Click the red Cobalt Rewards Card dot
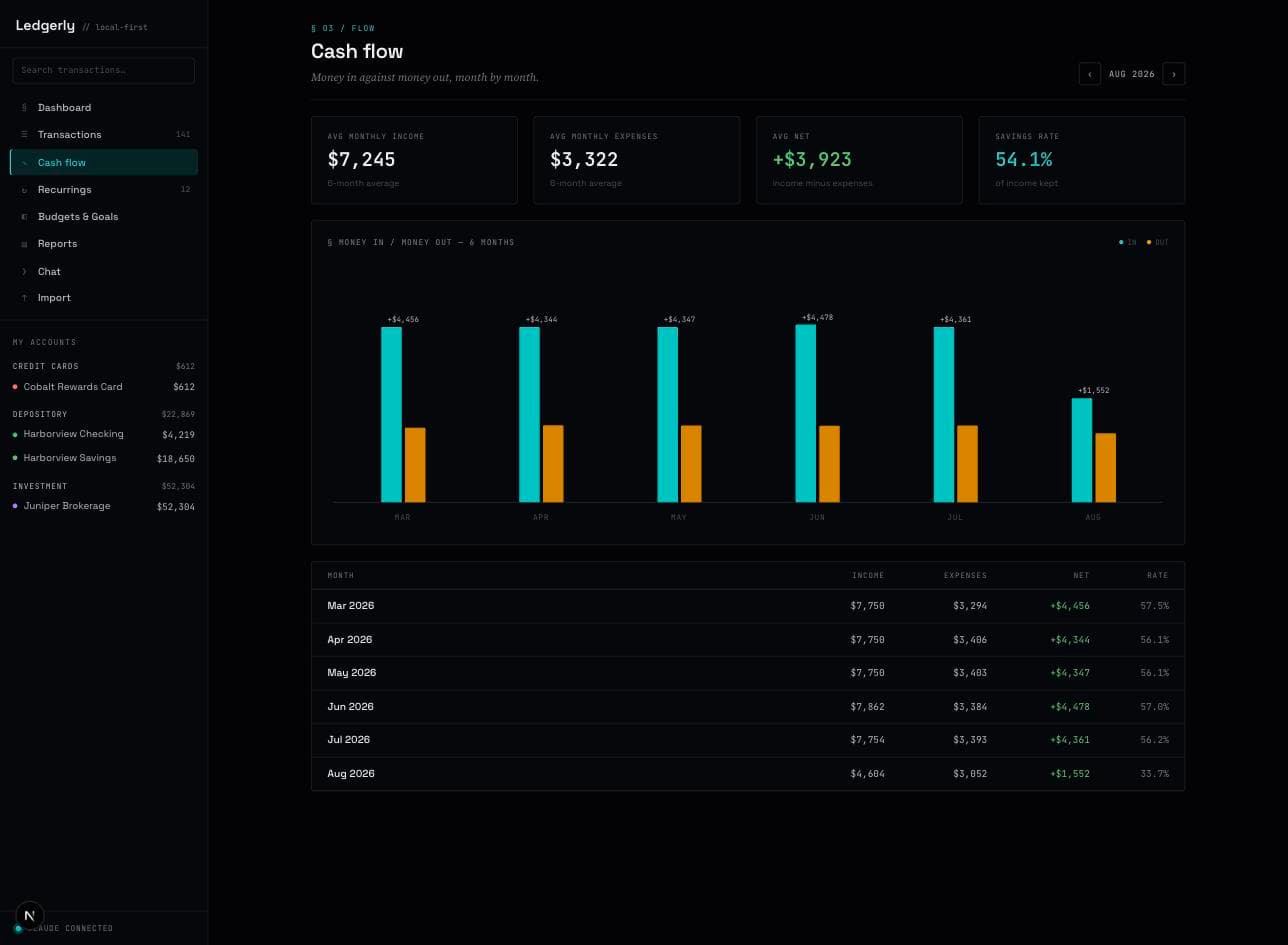 15,387
